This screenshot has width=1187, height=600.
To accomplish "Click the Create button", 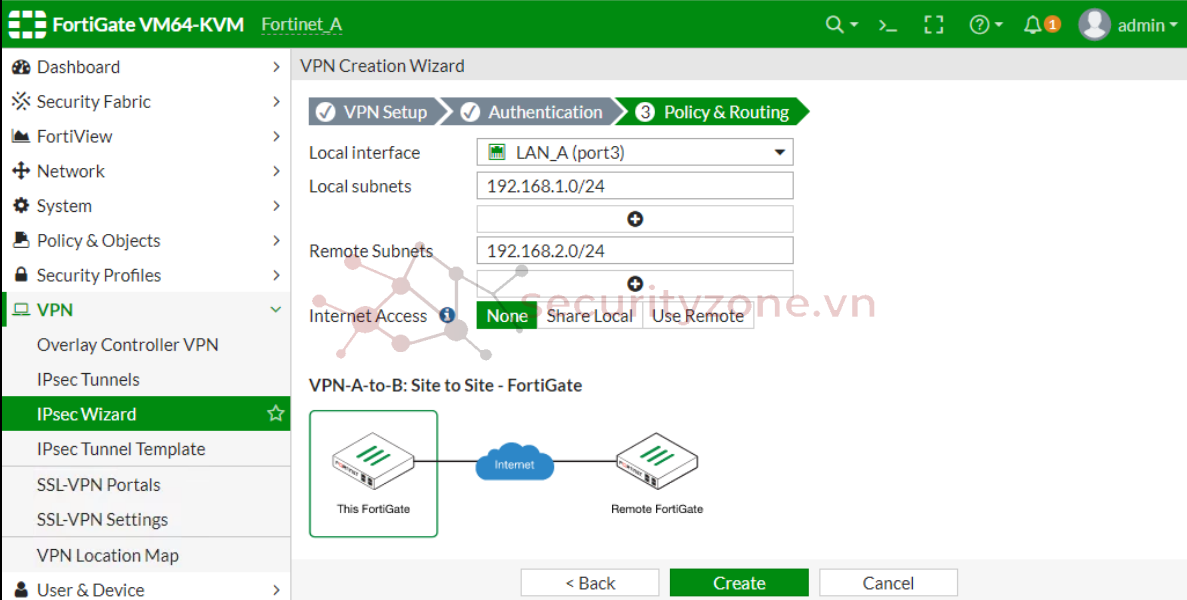I will pos(739,583).
